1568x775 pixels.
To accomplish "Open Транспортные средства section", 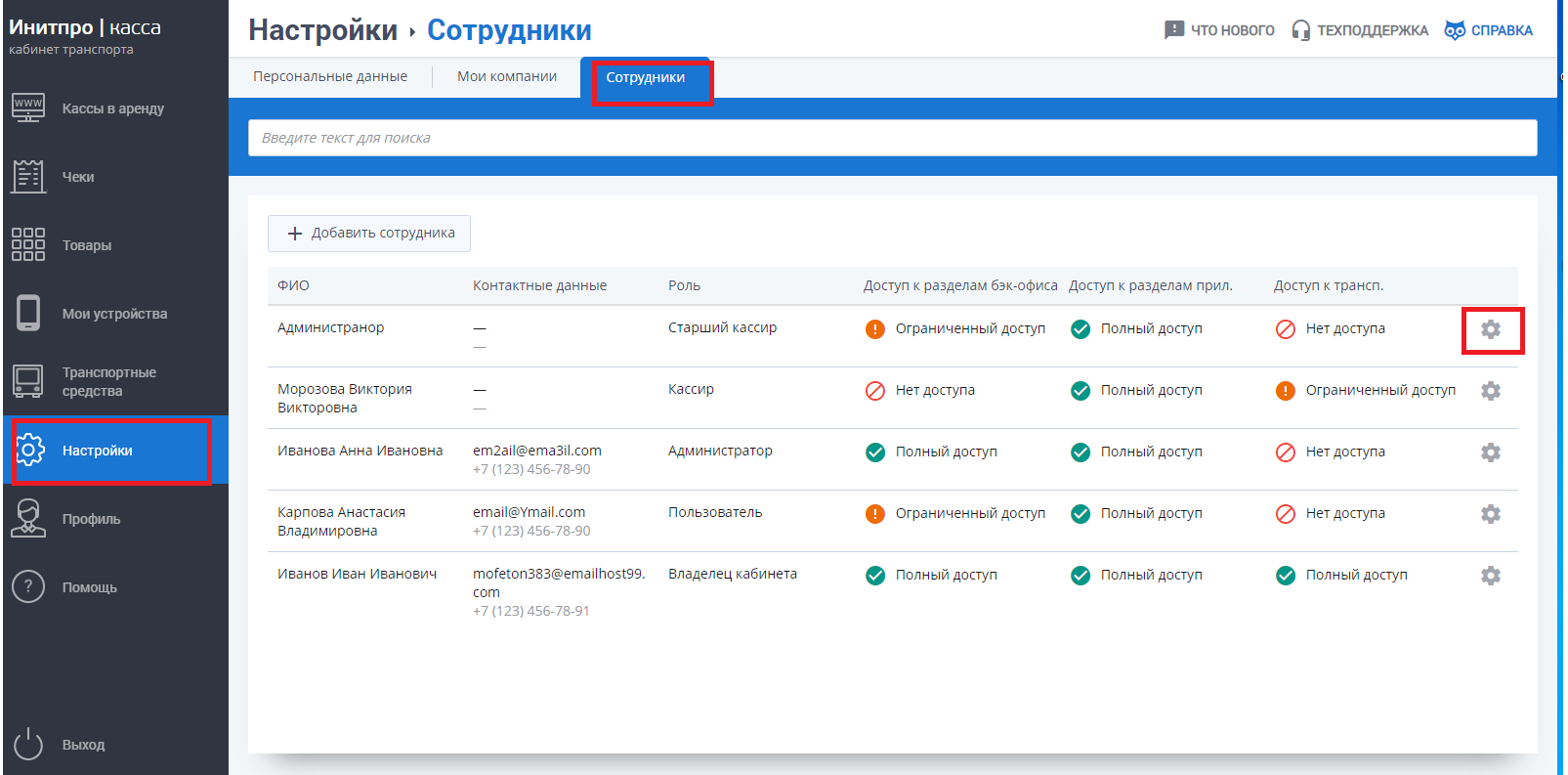I will pyautogui.click(x=108, y=381).
